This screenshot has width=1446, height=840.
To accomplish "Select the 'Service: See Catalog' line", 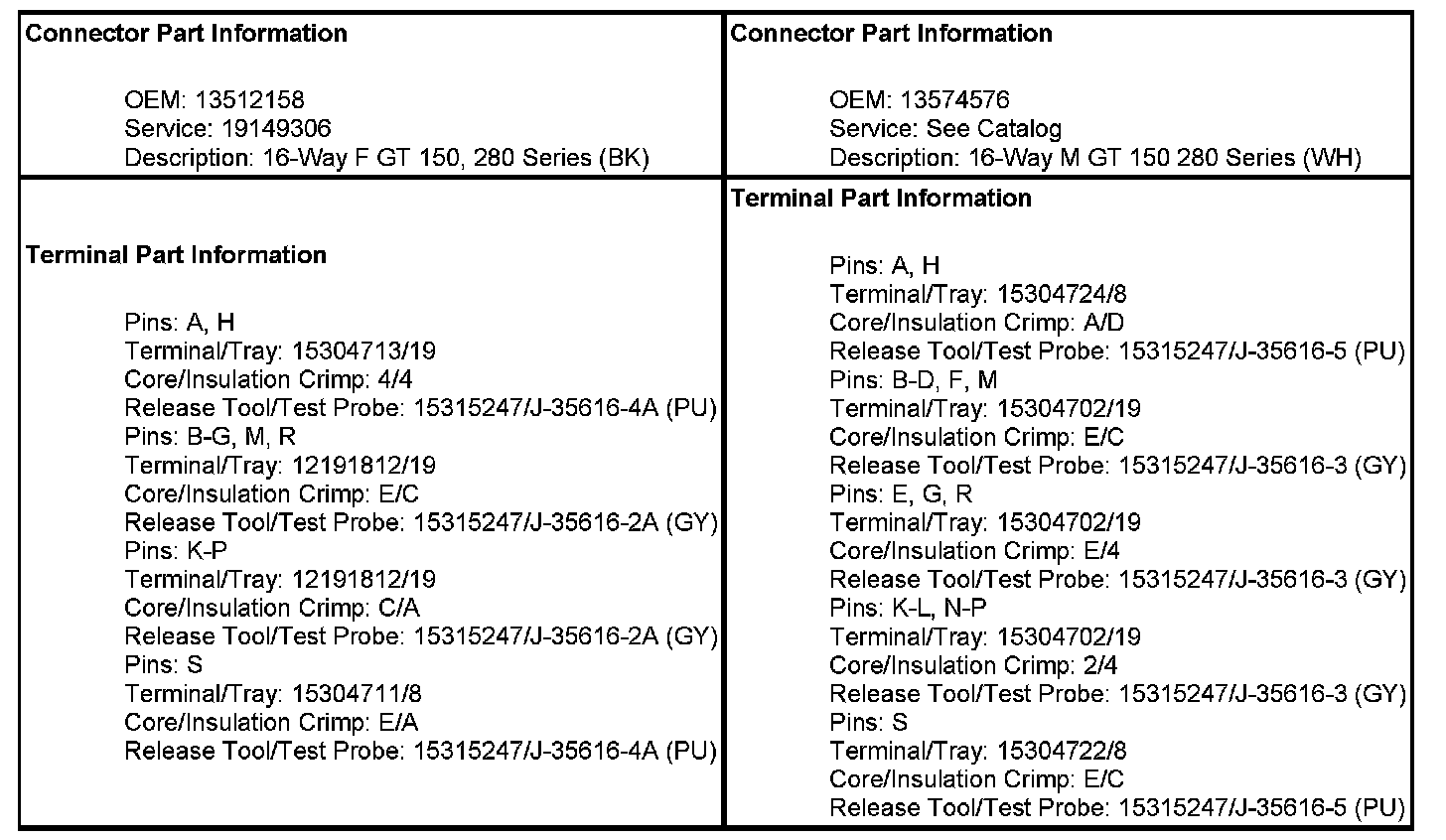I will (x=945, y=129).
